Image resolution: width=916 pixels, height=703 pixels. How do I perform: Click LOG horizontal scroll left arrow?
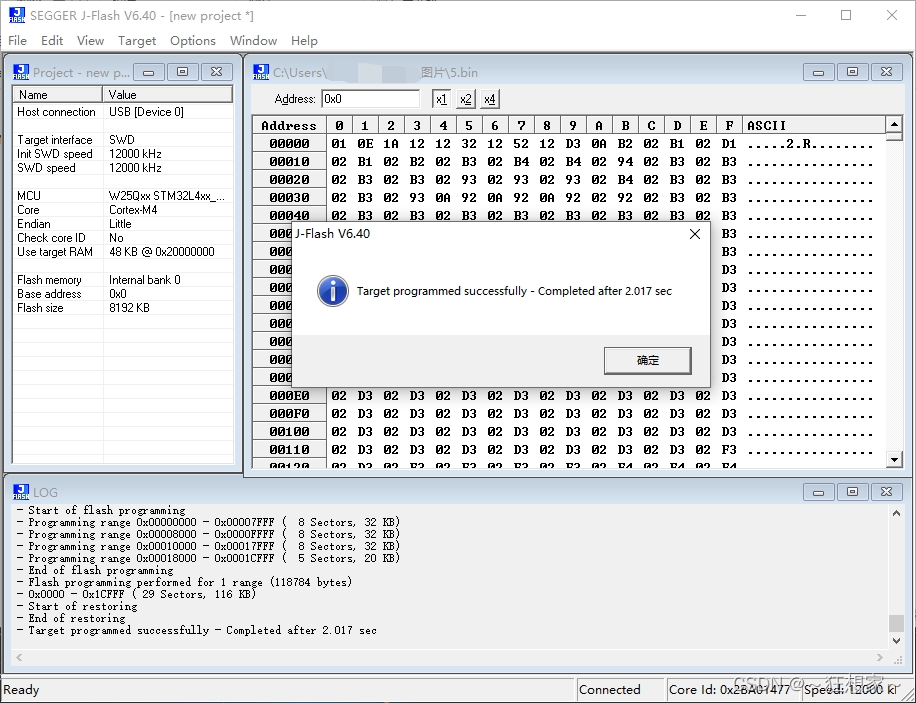19,657
